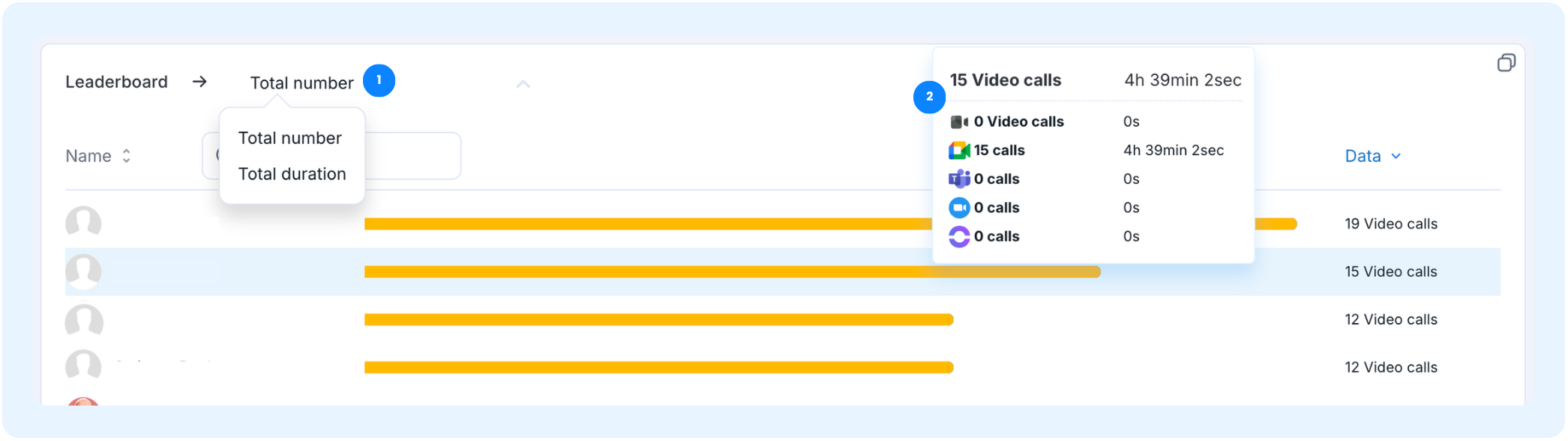Click the purple ring calls icon

(x=959, y=237)
